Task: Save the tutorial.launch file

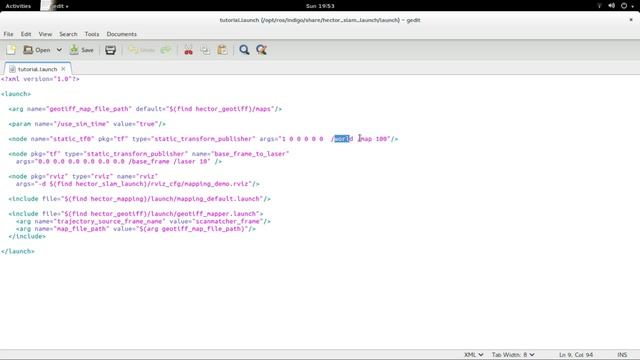Action: [x=82, y=50]
